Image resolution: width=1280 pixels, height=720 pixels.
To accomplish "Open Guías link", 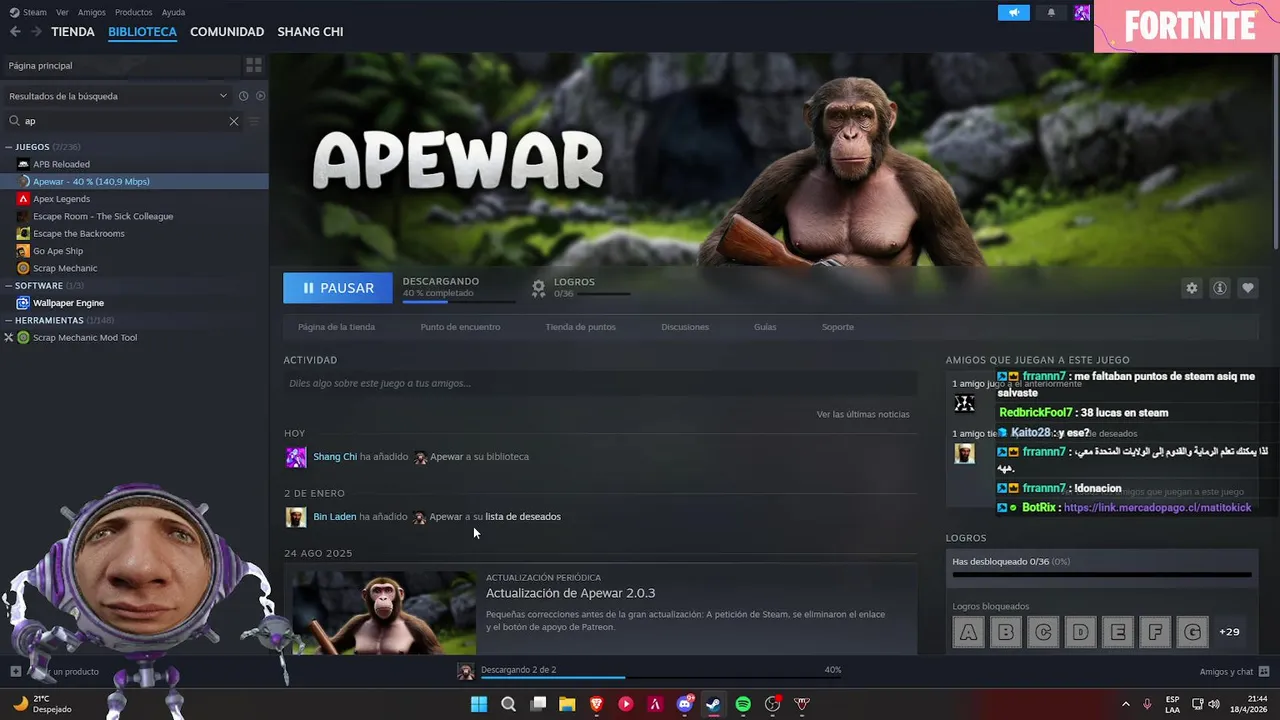I will (765, 327).
